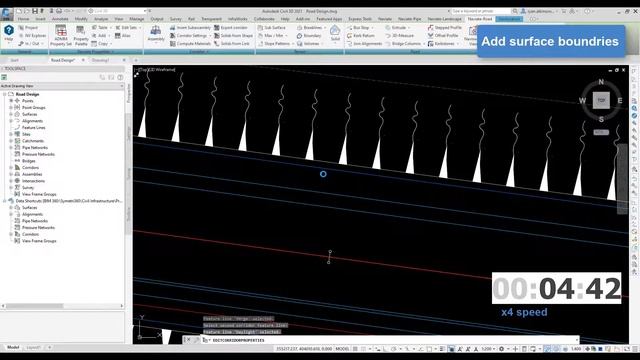Open the Analyze ribbon tab
This screenshot has height=360, width=640.
[x=101, y=19]
